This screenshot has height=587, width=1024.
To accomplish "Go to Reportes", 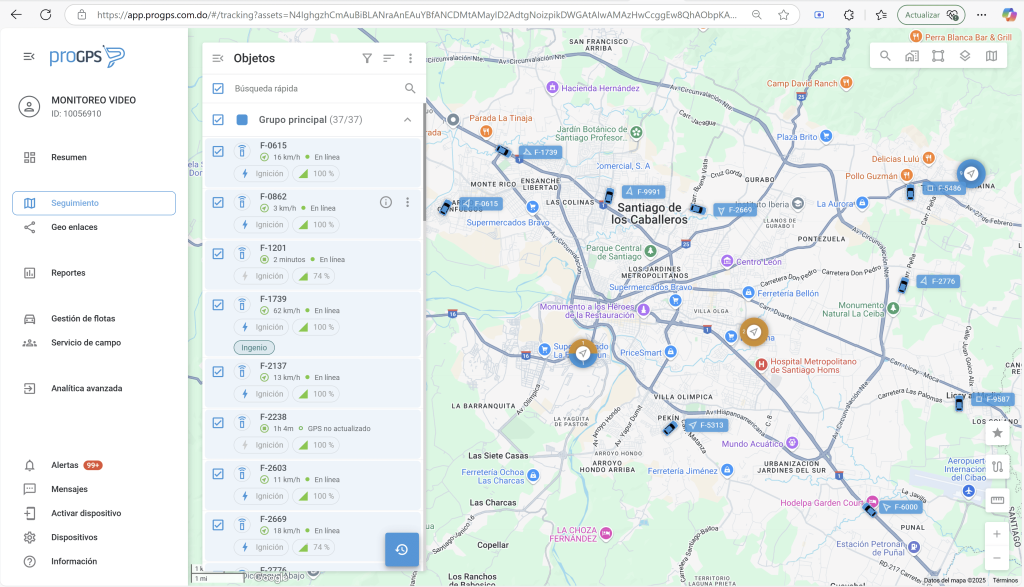I will (x=94, y=273).
